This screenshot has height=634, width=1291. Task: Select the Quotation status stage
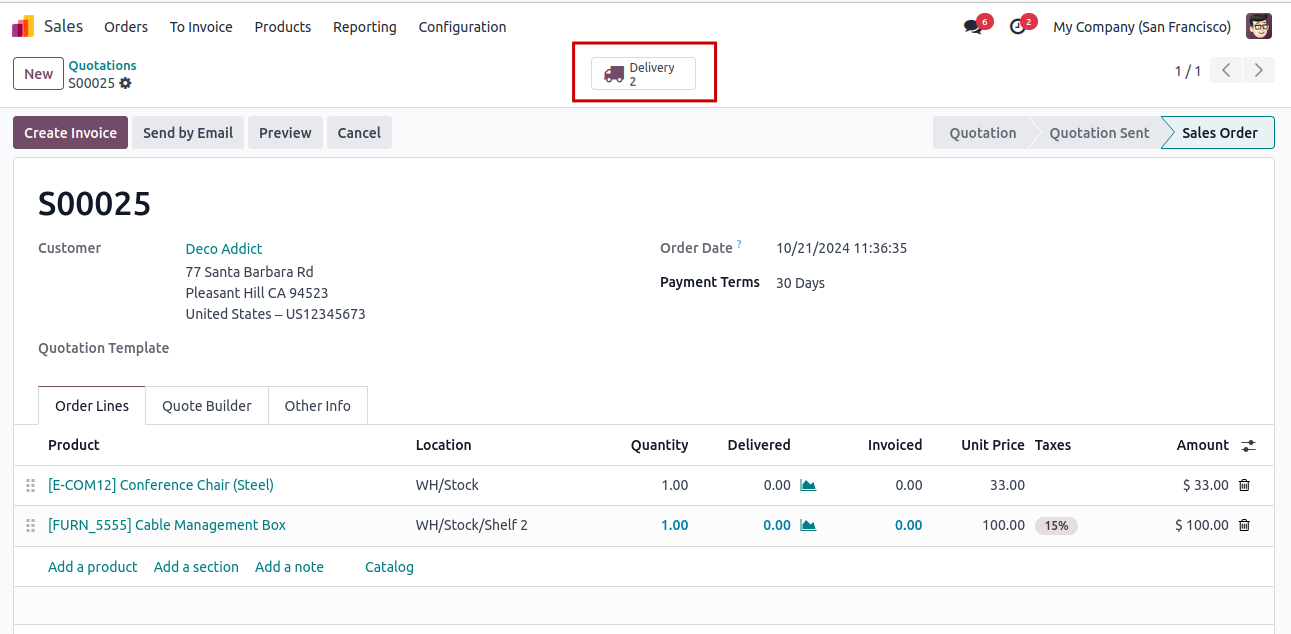[982, 133]
